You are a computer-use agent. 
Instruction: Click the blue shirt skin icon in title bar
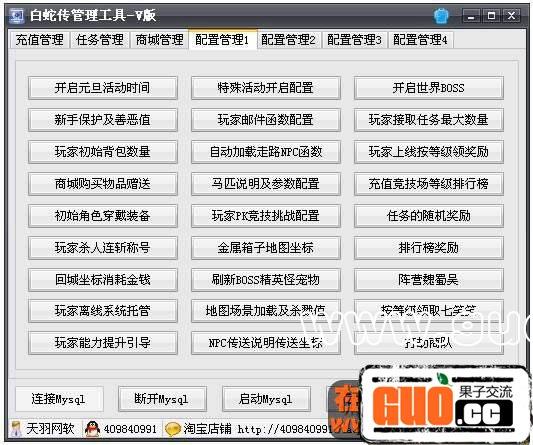(x=441, y=15)
